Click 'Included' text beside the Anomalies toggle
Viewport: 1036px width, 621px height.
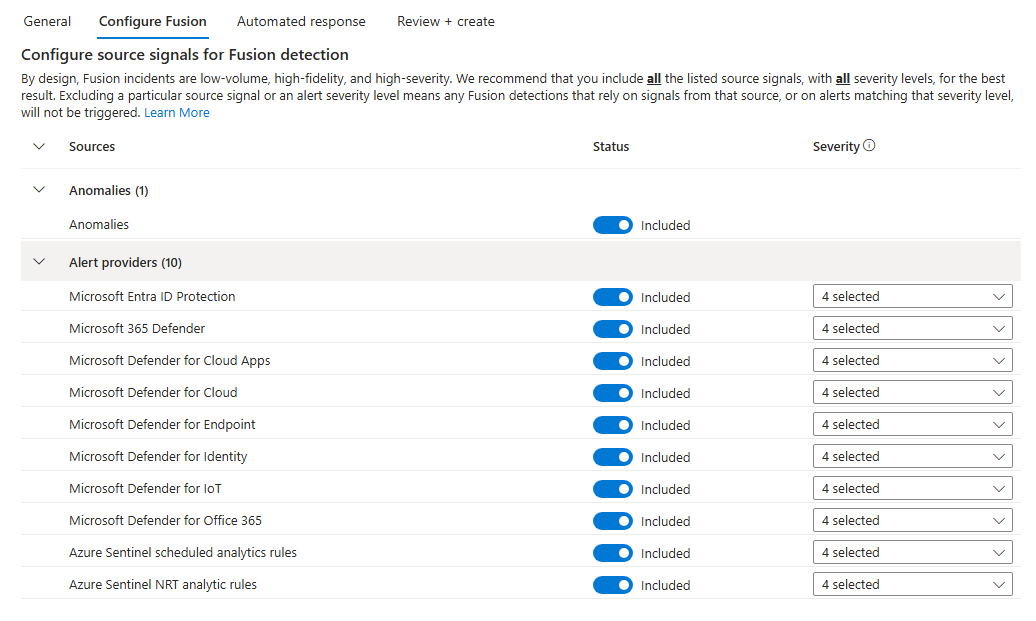[x=665, y=225]
